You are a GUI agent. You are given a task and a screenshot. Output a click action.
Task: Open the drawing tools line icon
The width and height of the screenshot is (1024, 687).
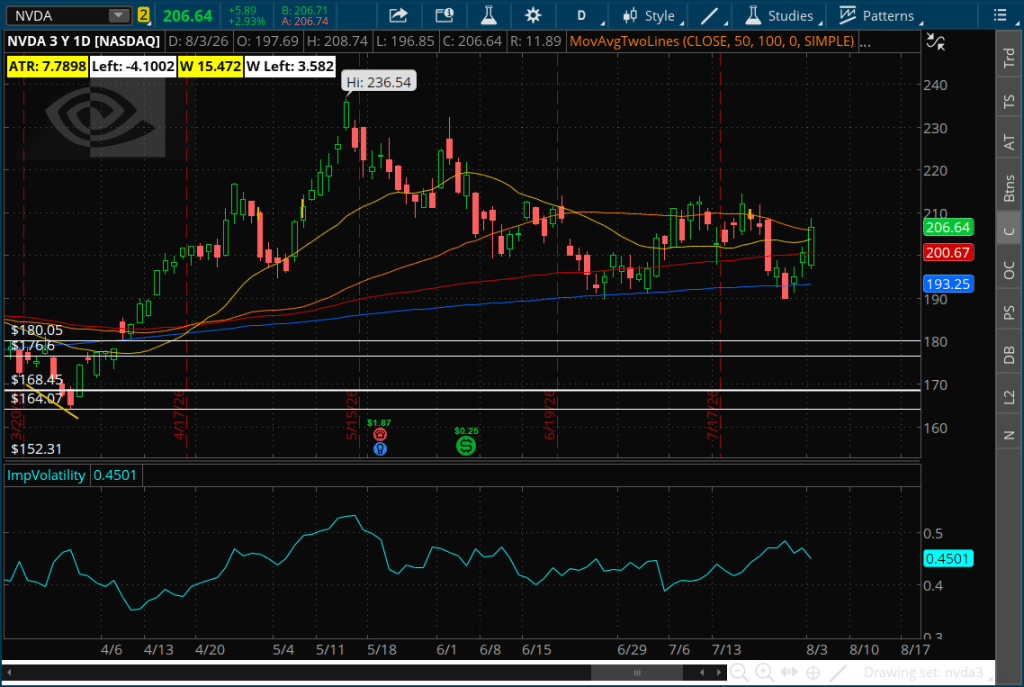710,15
